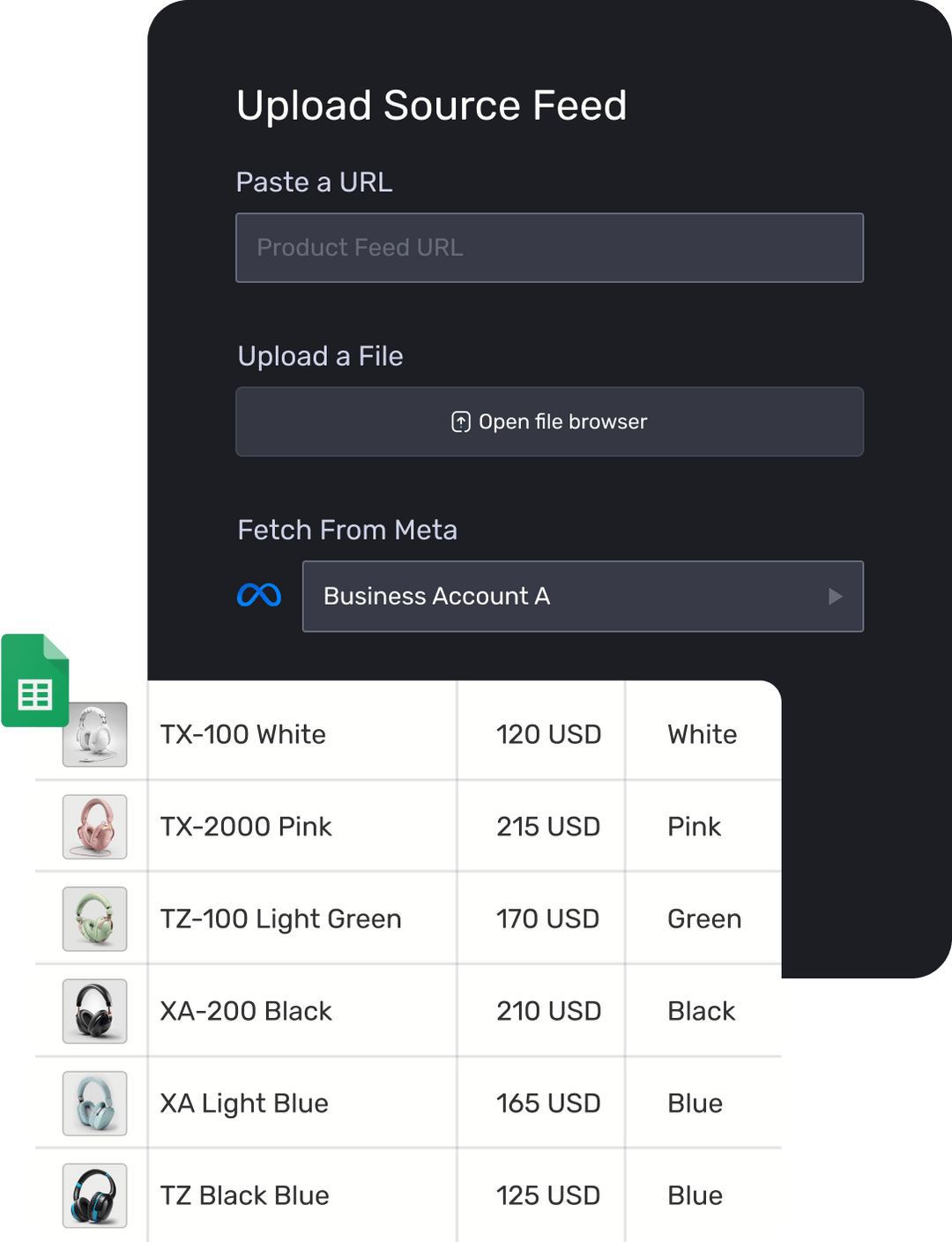
Task: Focus the Product Feed URL field
Action: click(x=549, y=248)
